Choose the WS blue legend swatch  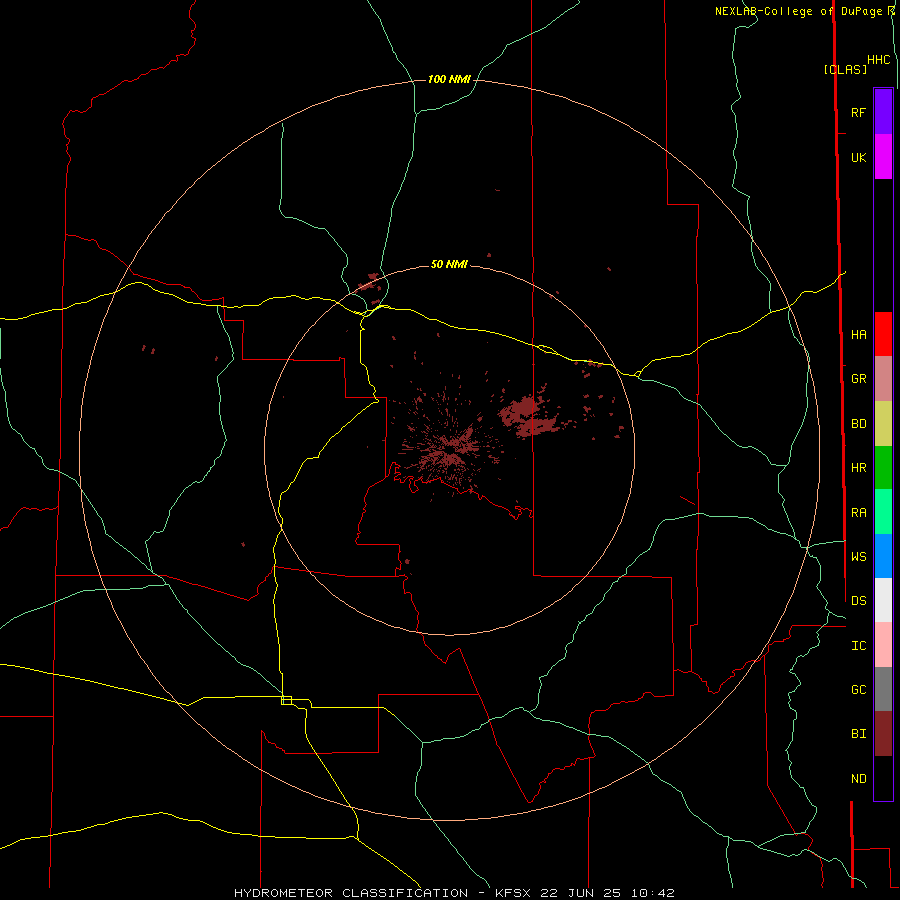(883, 556)
